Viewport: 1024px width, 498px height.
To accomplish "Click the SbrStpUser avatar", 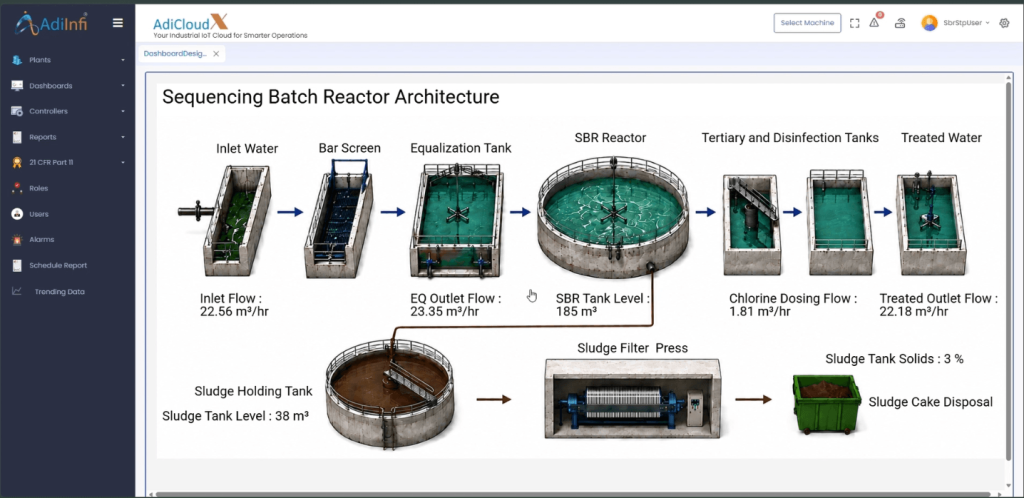I will point(929,23).
